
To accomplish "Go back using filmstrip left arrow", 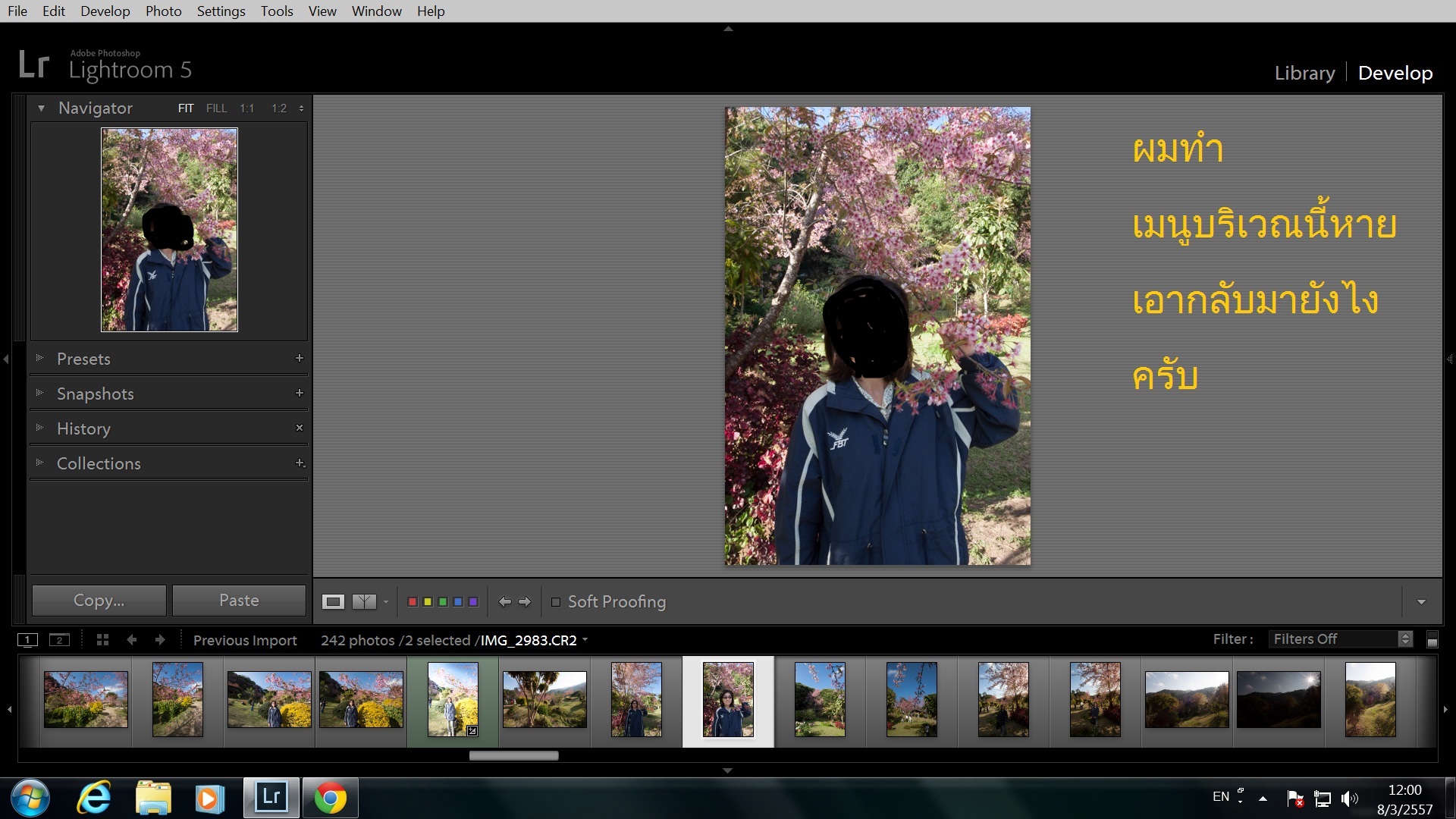I will pyautogui.click(x=132, y=639).
